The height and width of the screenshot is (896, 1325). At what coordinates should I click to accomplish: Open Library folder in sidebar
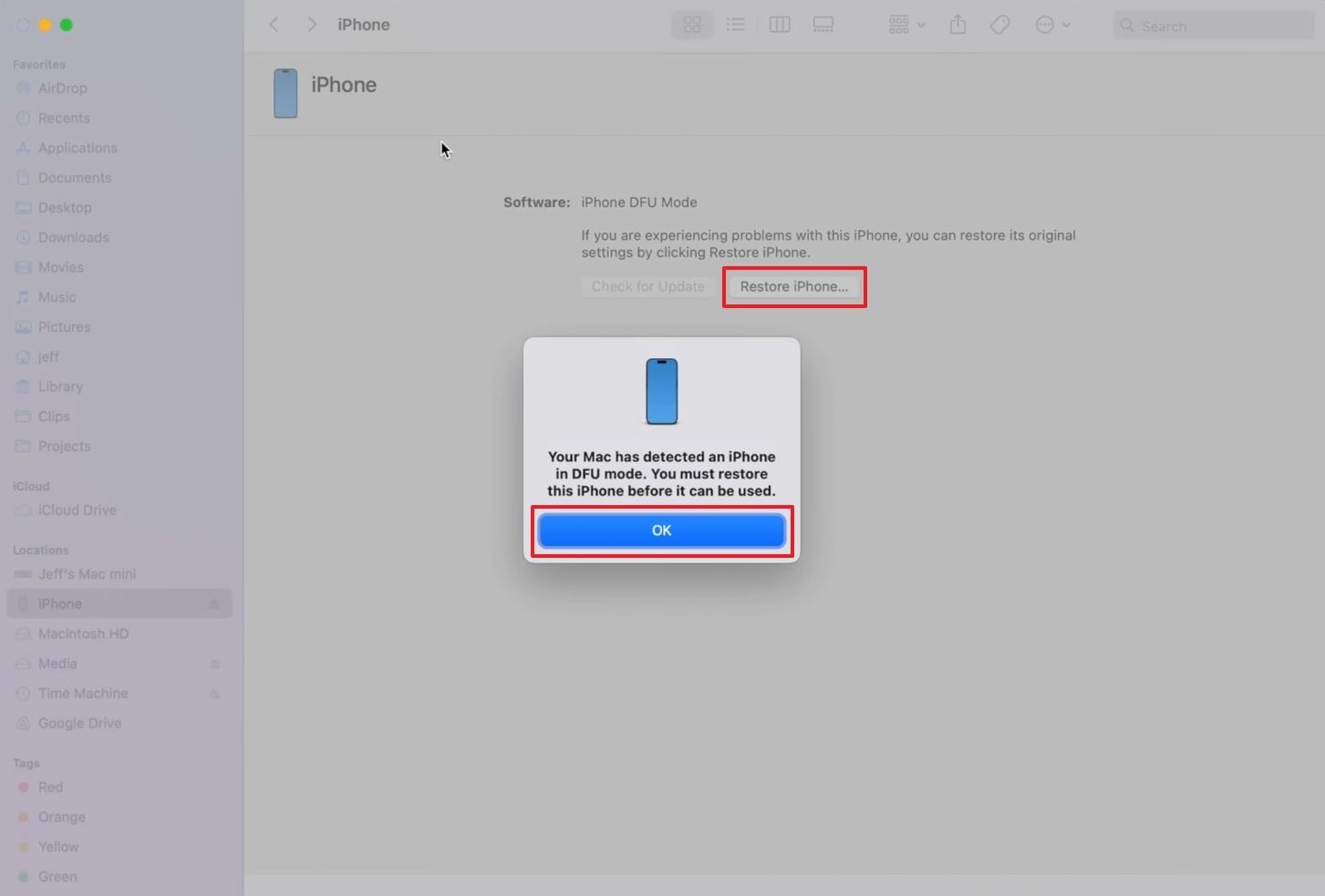pyautogui.click(x=60, y=386)
